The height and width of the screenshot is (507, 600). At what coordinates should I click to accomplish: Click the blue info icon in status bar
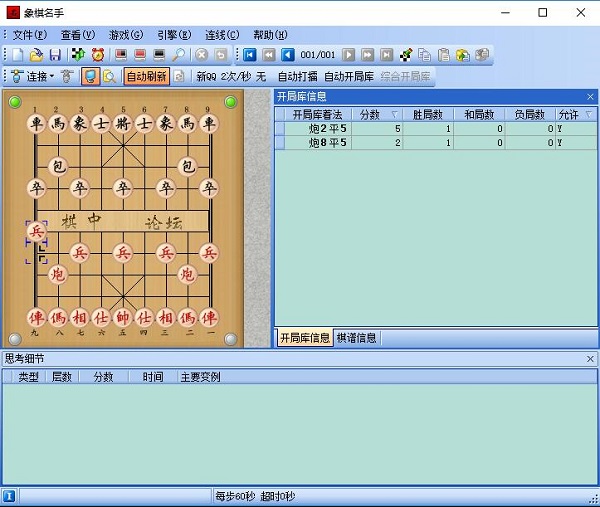pyautogui.click(x=10, y=496)
